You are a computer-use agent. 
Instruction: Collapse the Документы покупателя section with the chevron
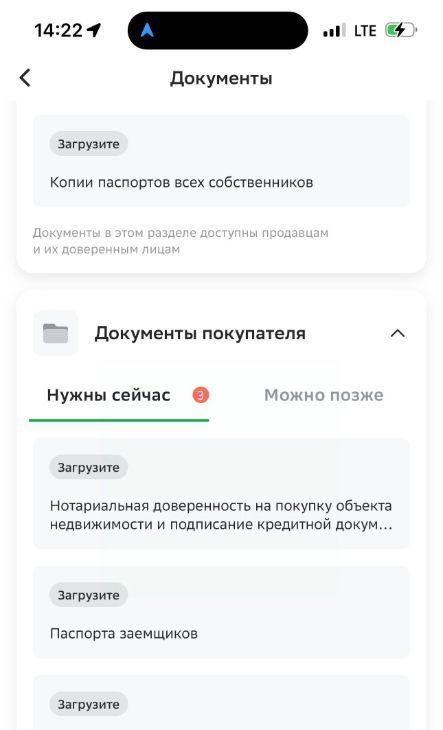[397, 334]
